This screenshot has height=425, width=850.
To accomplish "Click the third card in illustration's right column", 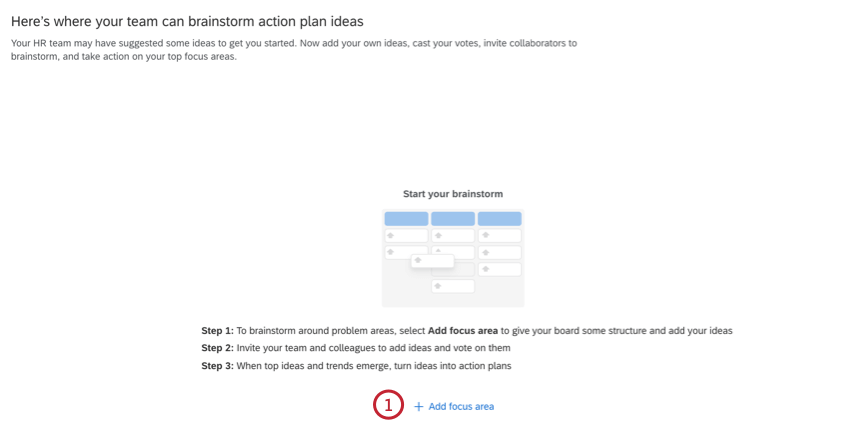I will coord(499,269).
